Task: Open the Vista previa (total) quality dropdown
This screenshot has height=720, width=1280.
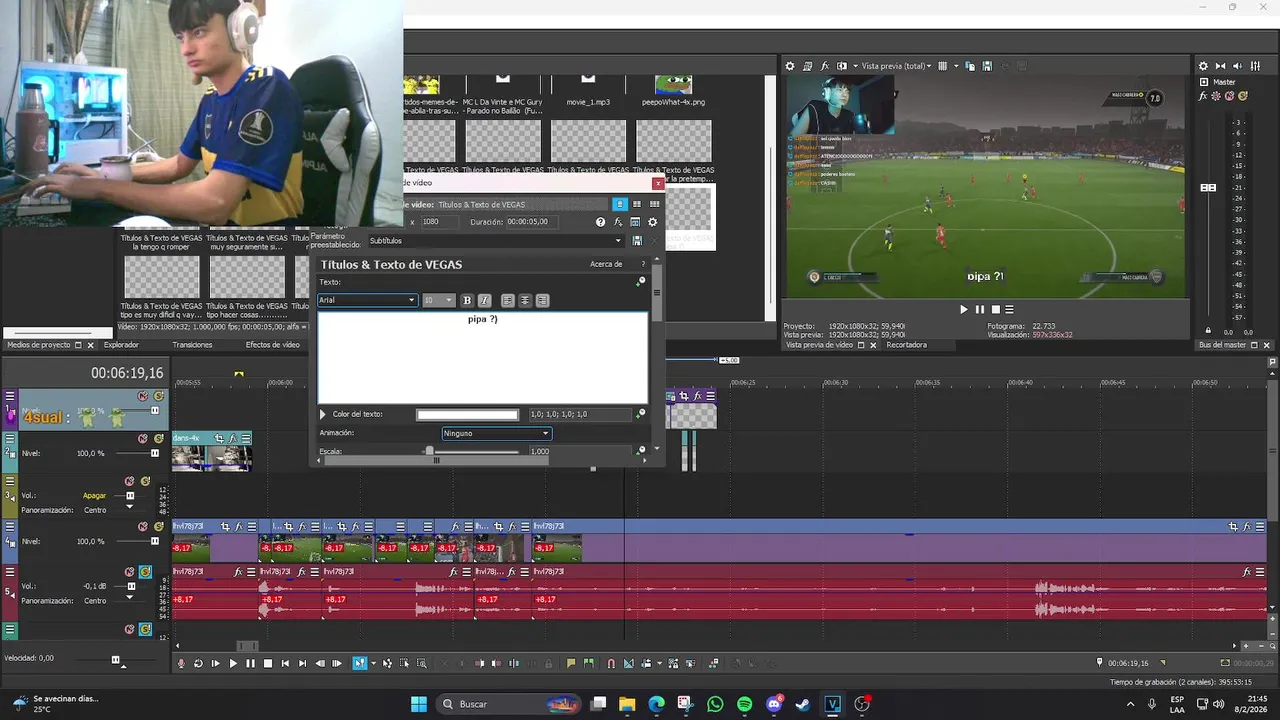Action: tap(896, 66)
